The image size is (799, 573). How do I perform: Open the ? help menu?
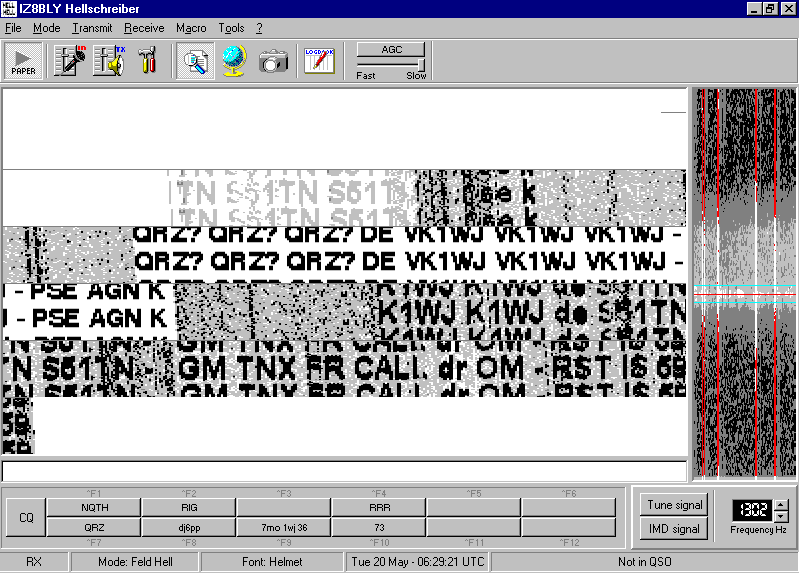(259, 28)
